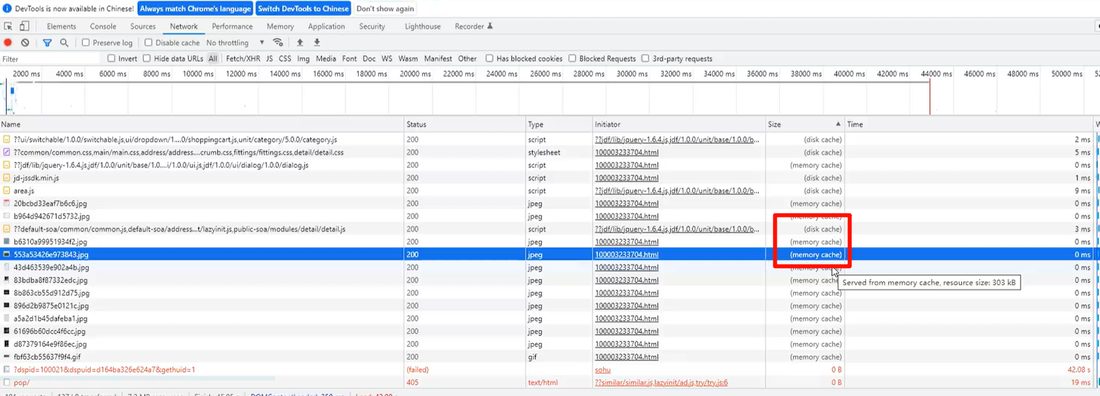Check Has blocked cookies checkbox
Viewport: 1100px width, 396px height.
tap(489, 59)
